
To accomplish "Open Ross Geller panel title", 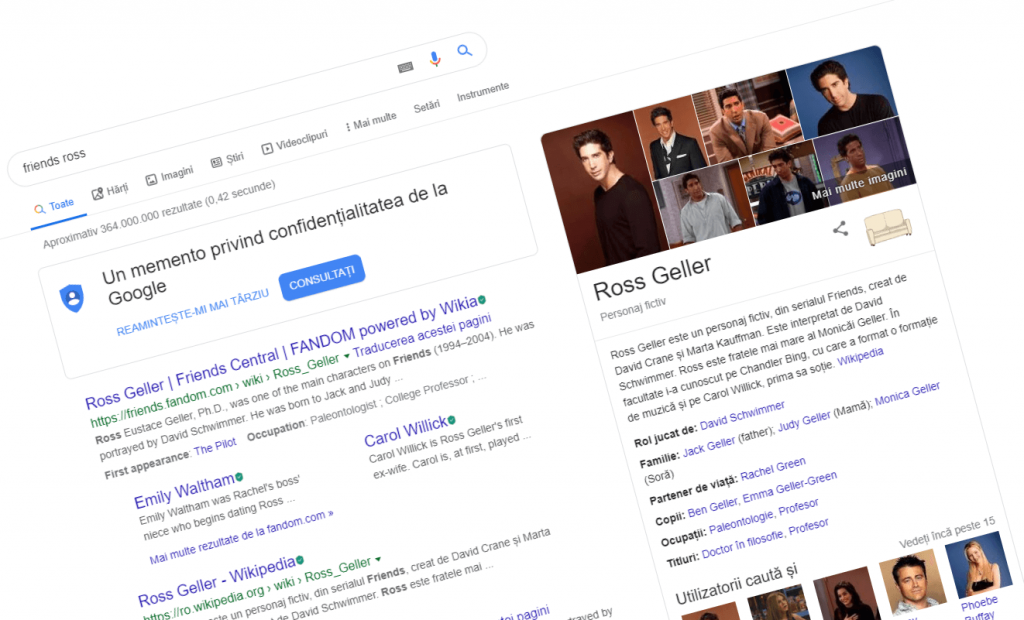I will (x=652, y=280).
